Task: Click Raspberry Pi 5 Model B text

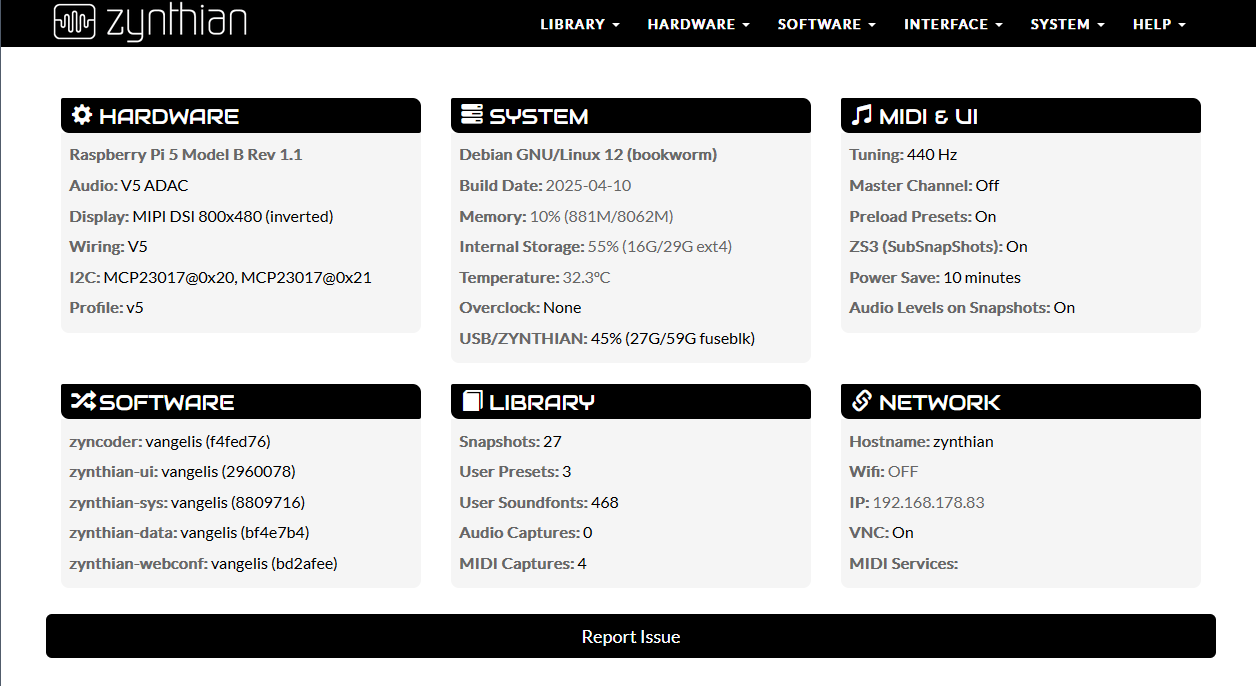Action: [x=186, y=154]
